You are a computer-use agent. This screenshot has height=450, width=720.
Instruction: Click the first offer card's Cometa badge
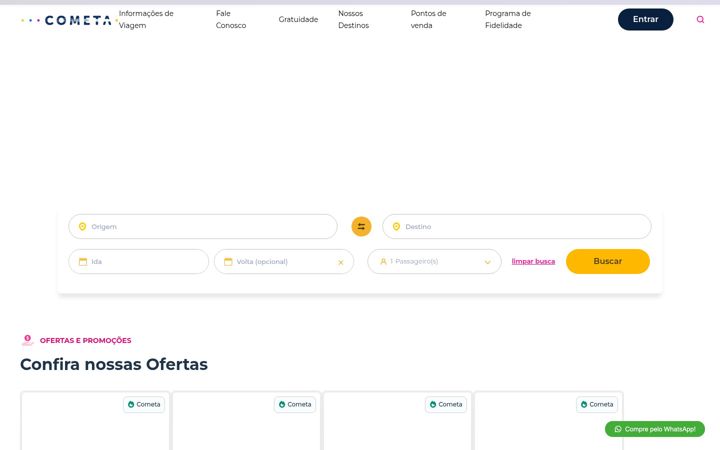(x=144, y=405)
